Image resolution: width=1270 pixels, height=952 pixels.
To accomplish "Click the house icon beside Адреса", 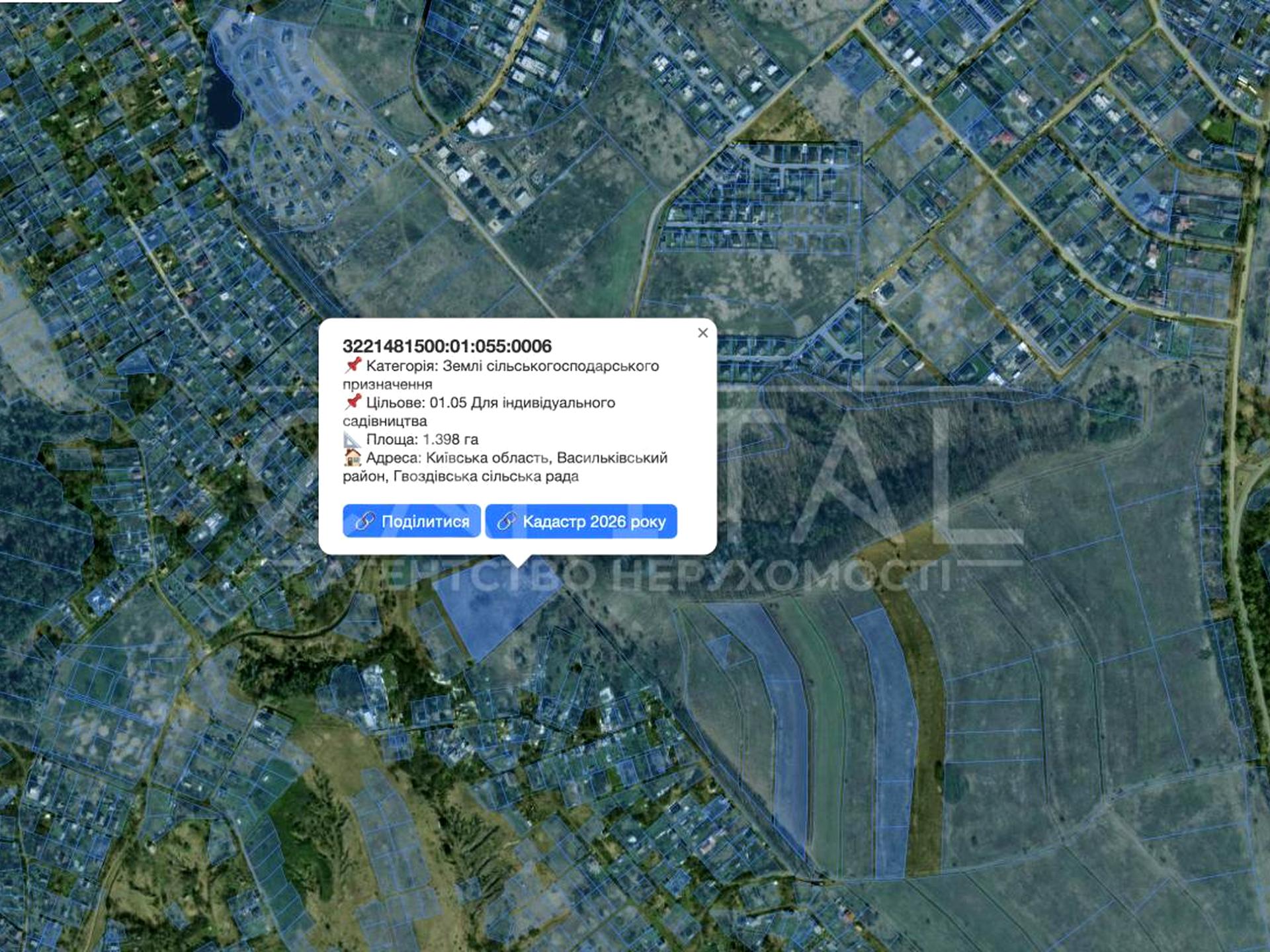I will pyautogui.click(x=353, y=457).
